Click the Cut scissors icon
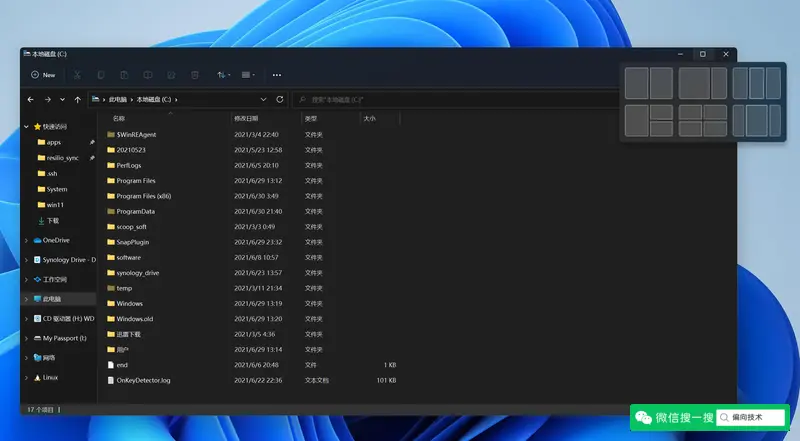This screenshot has height=441, width=800. pyautogui.click(x=77, y=75)
